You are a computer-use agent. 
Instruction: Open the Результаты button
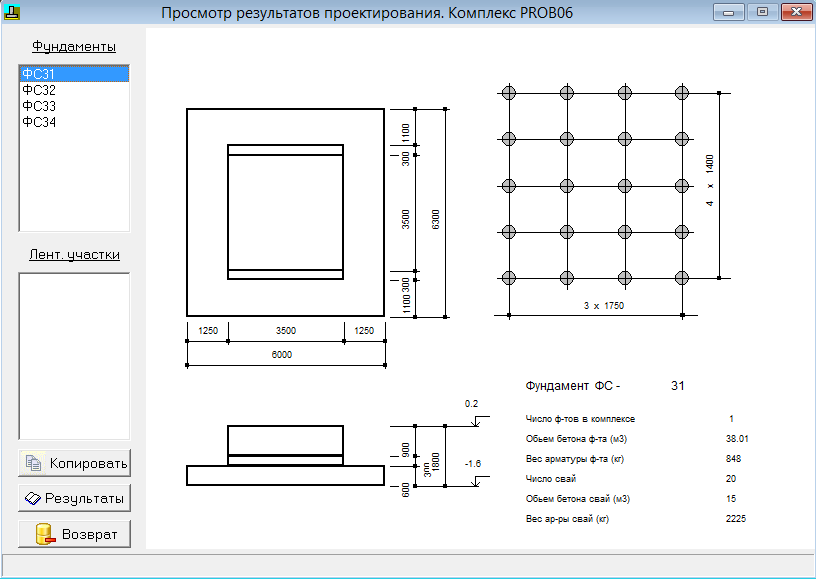click(x=74, y=498)
